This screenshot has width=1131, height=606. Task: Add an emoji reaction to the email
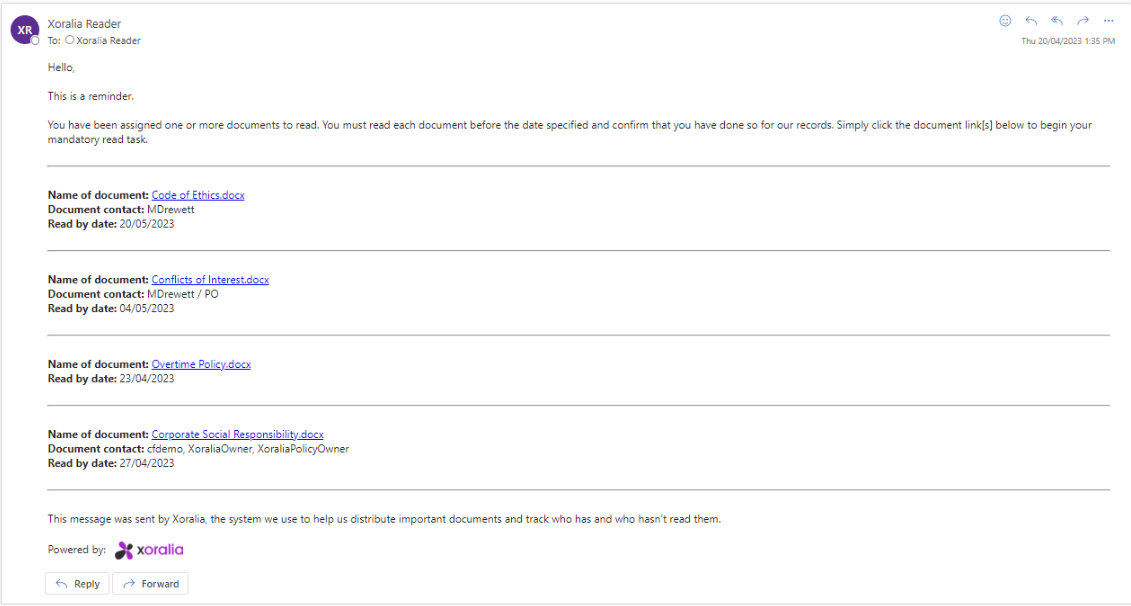(1005, 21)
